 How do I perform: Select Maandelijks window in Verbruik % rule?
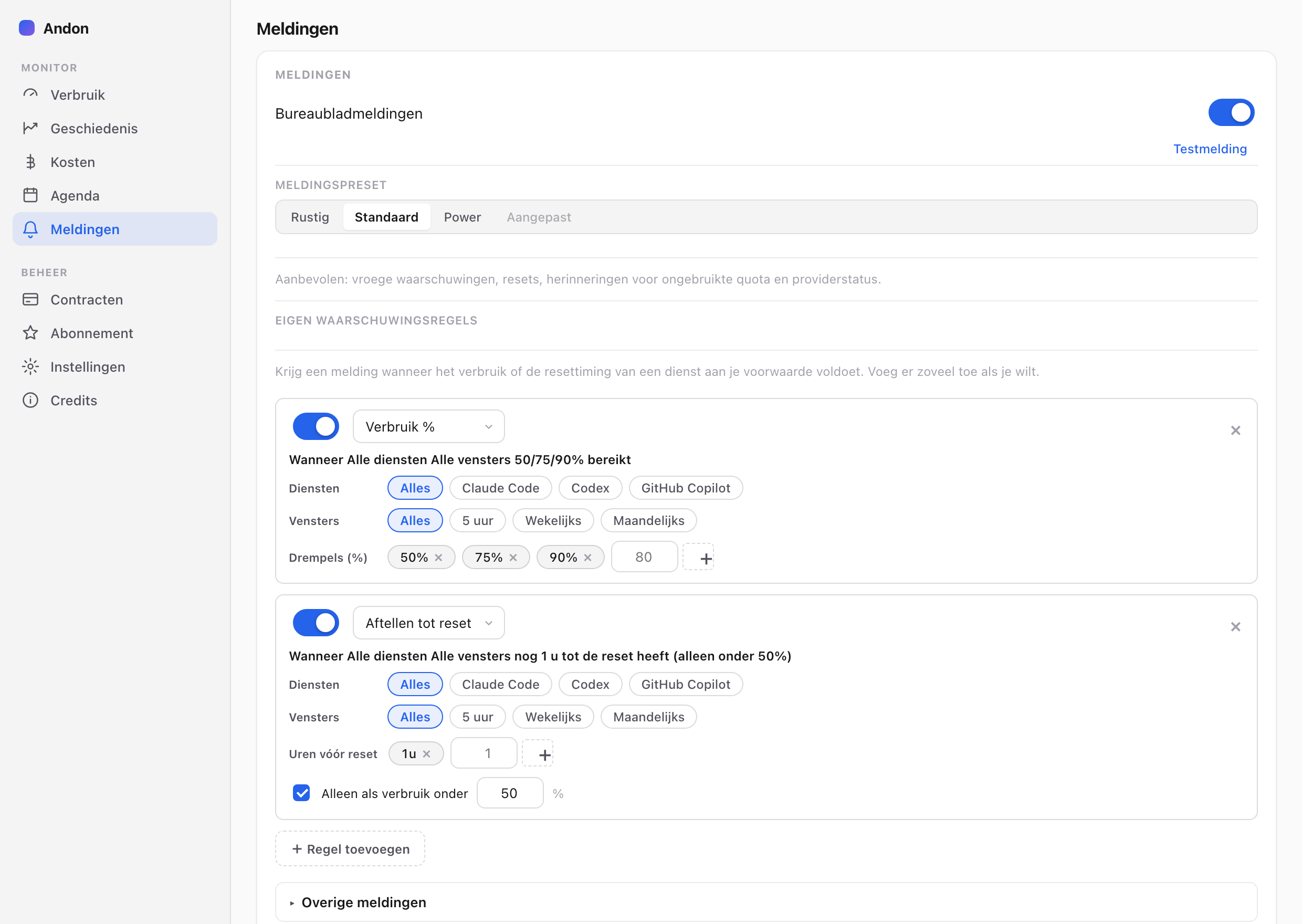pyautogui.click(x=649, y=520)
